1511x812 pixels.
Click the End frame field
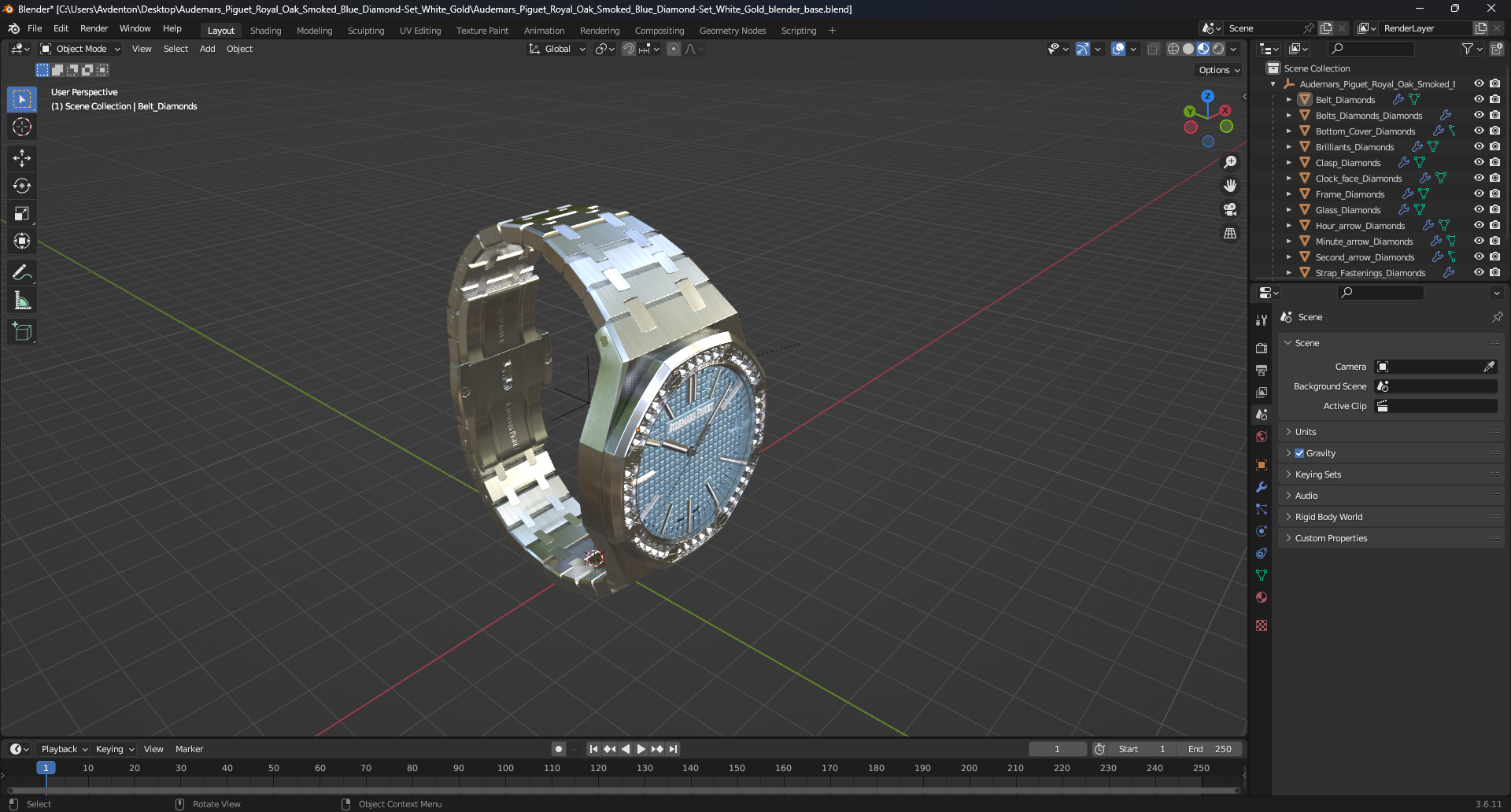(1210, 749)
